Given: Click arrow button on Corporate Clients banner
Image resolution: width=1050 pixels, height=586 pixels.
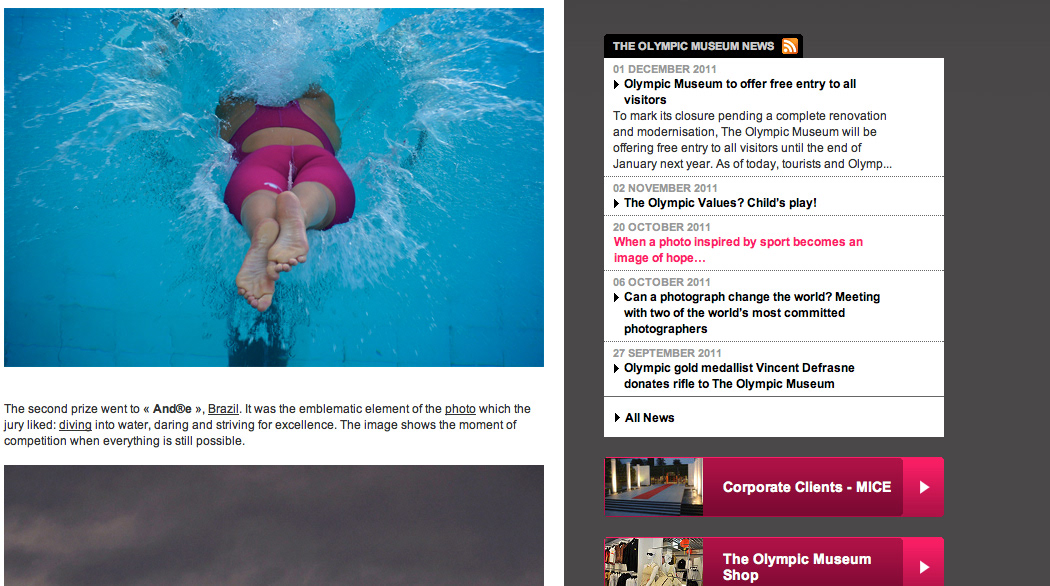Looking at the screenshot, I should coord(923,487).
